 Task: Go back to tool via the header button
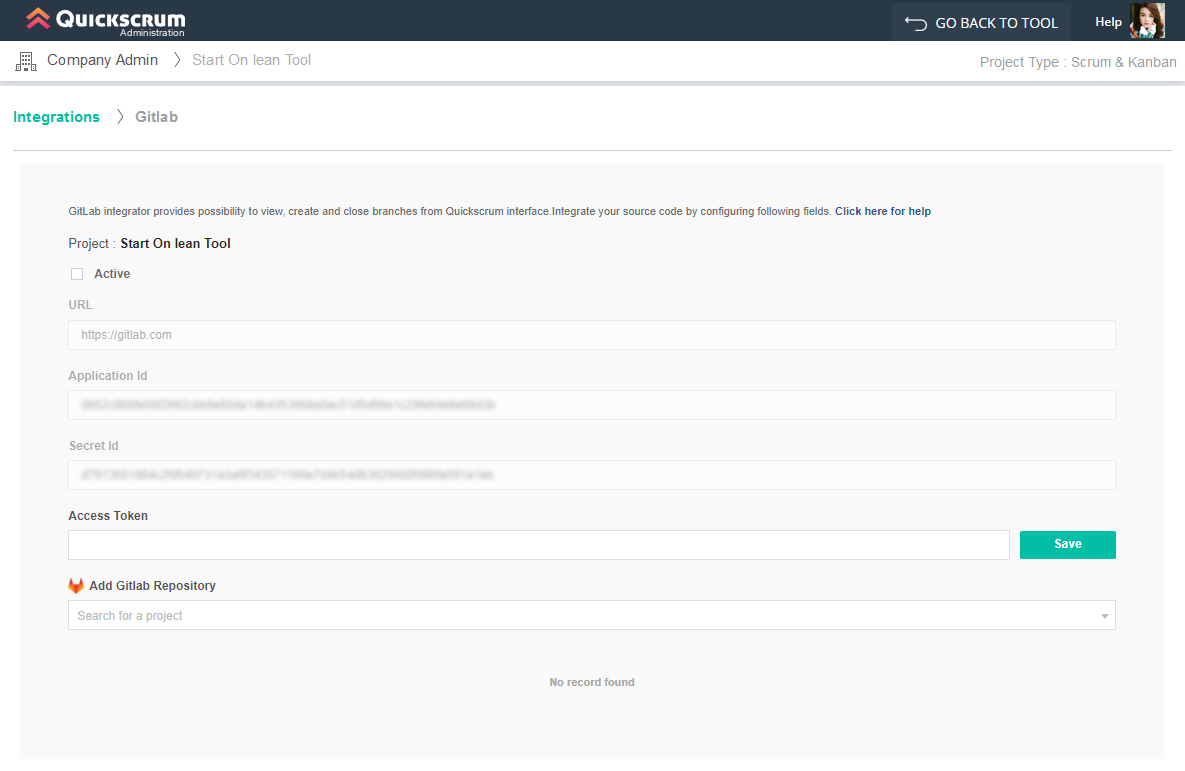tap(981, 23)
